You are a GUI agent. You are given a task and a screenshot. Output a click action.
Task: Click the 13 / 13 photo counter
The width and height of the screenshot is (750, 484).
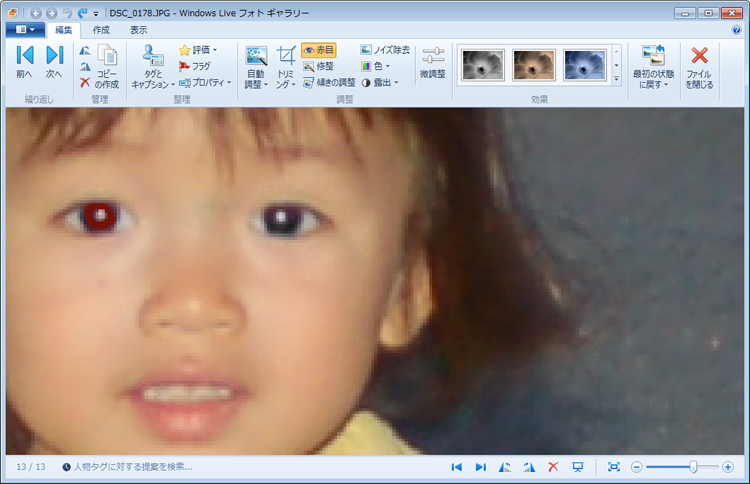click(31, 467)
